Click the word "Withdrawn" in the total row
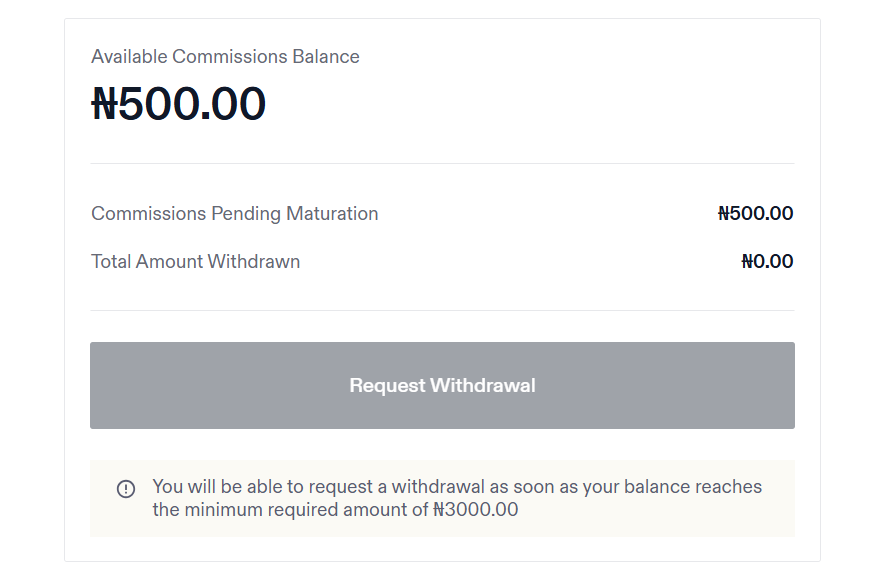Image resolution: width=876 pixels, height=567 pixels. (x=254, y=262)
